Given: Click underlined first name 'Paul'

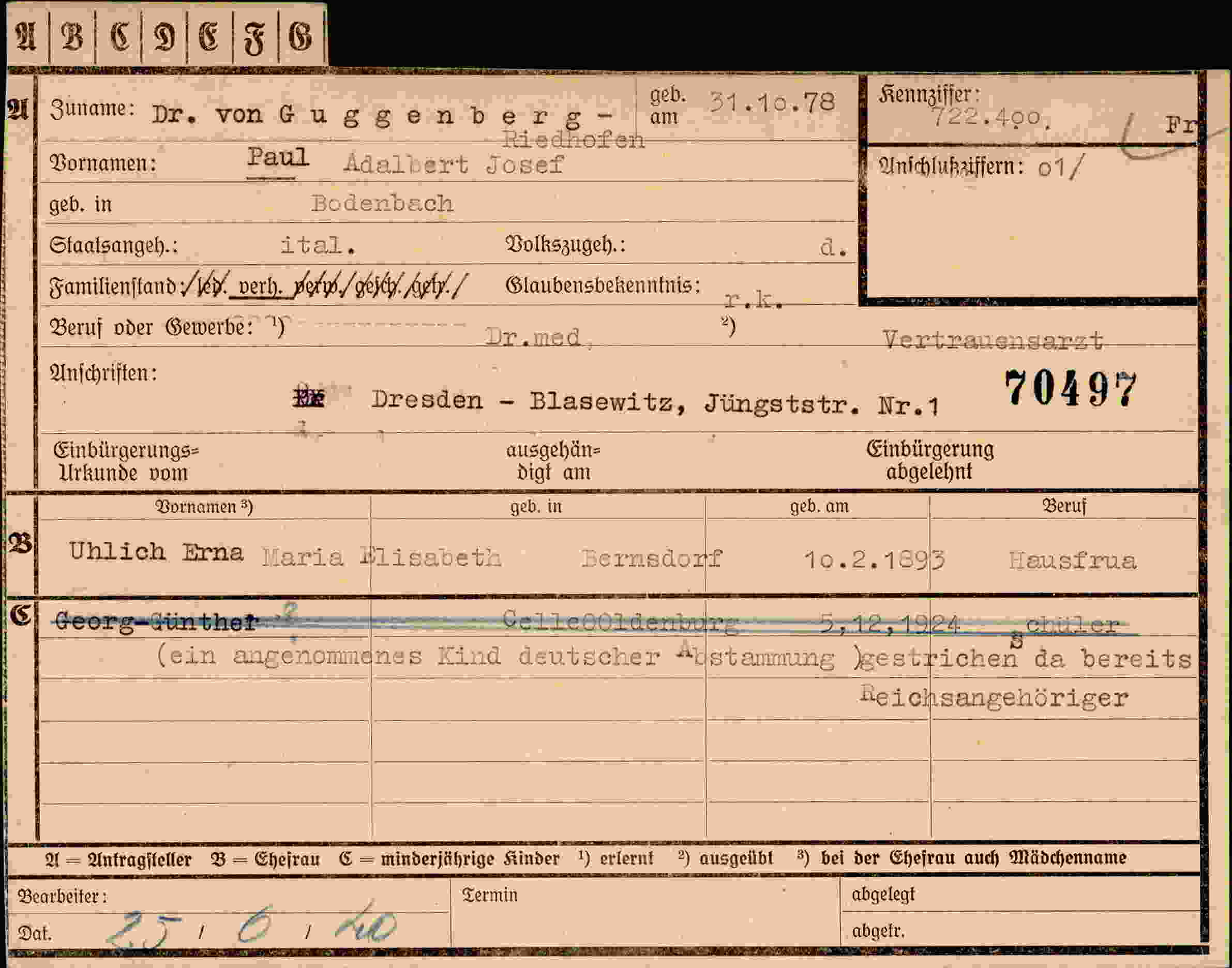Looking at the screenshot, I should (278, 158).
